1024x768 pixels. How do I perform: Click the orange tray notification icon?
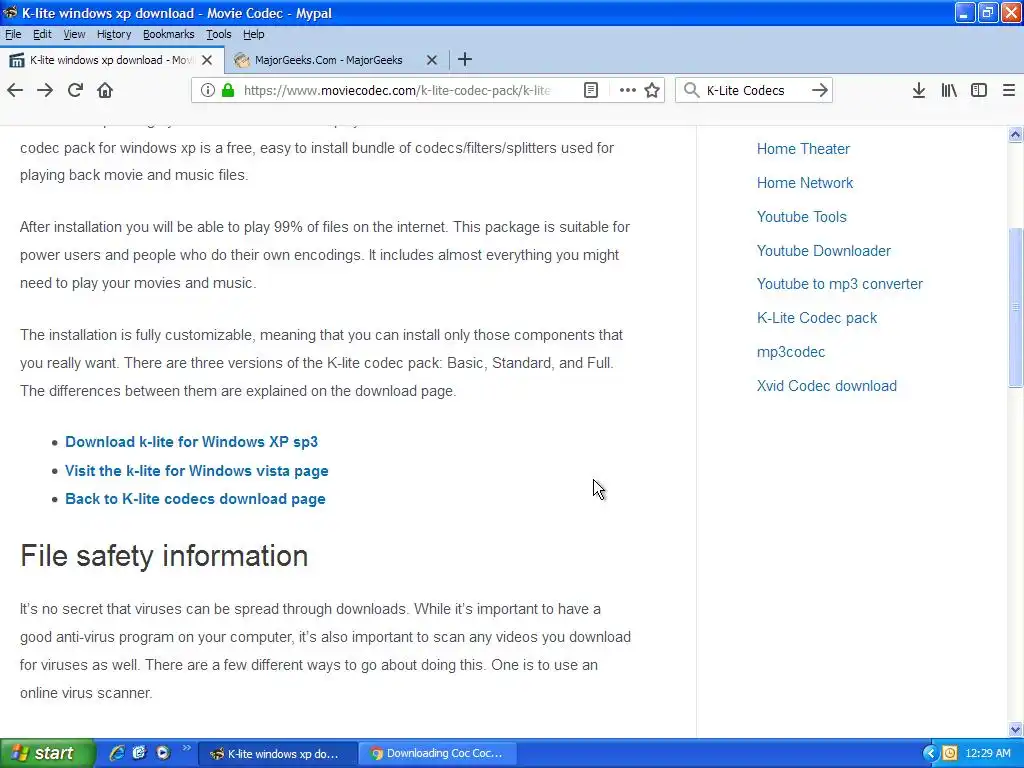950,753
